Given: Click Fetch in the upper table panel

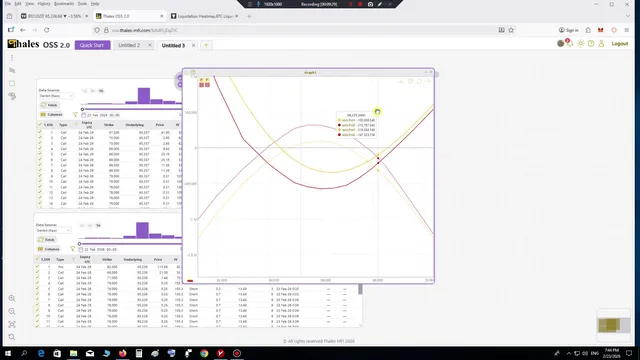Looking at the screenshot, I should [x=49, y=105].
